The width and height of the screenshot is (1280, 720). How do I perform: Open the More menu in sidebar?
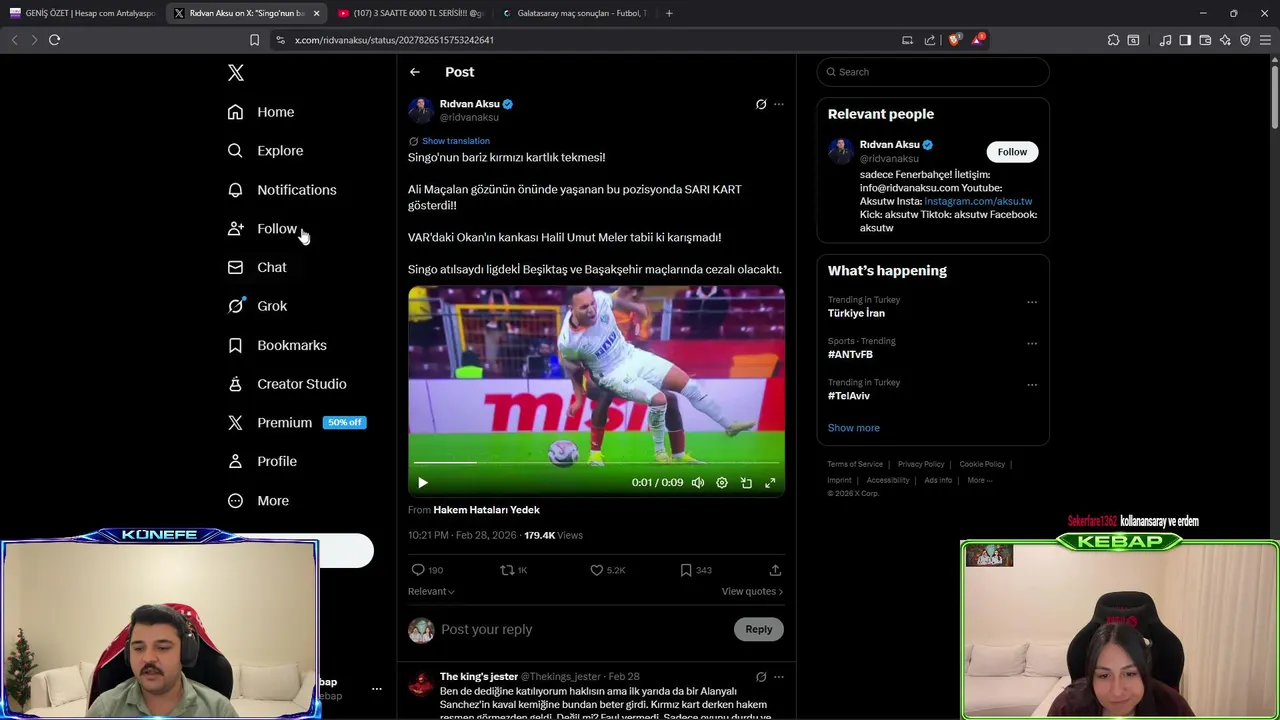pos(258,501)
